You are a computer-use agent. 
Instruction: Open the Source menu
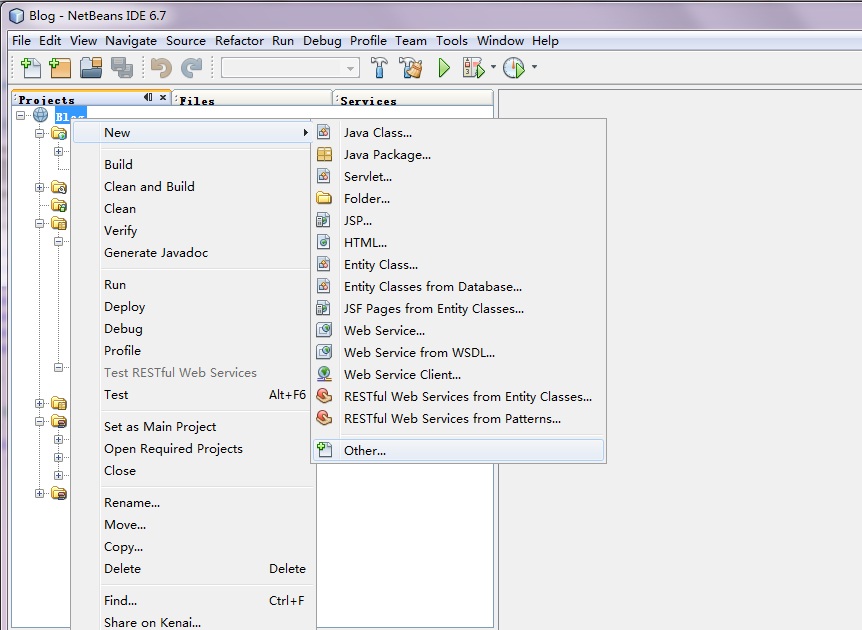coord(186,41)
